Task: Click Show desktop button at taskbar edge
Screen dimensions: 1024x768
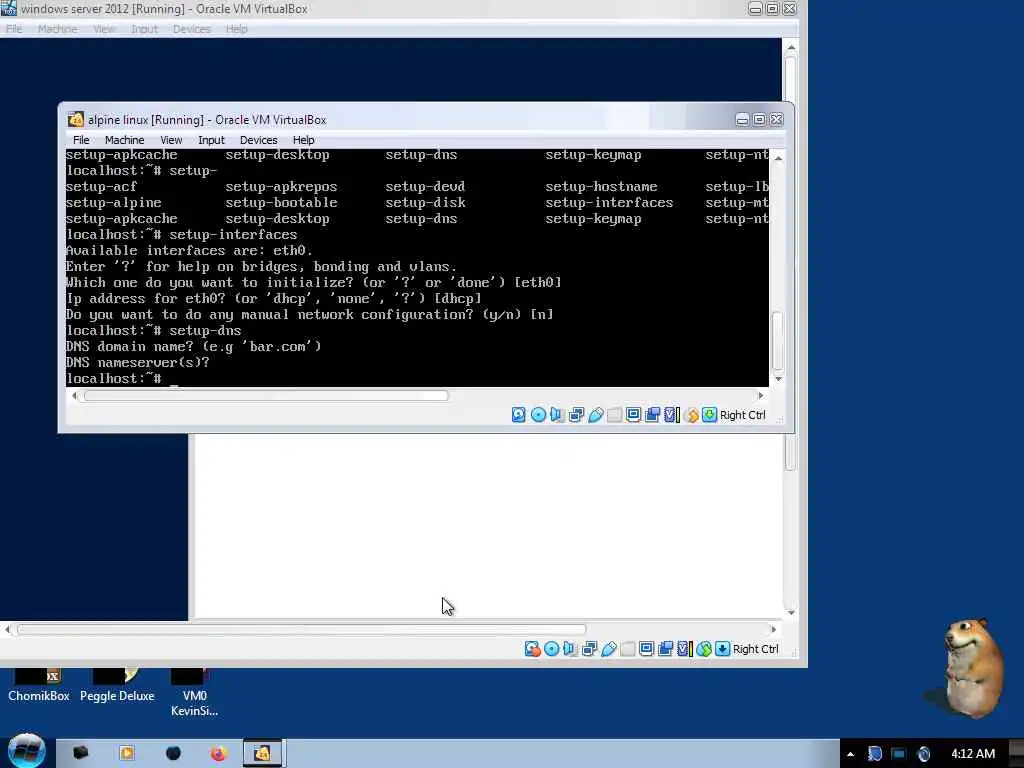Action: 1018,754
